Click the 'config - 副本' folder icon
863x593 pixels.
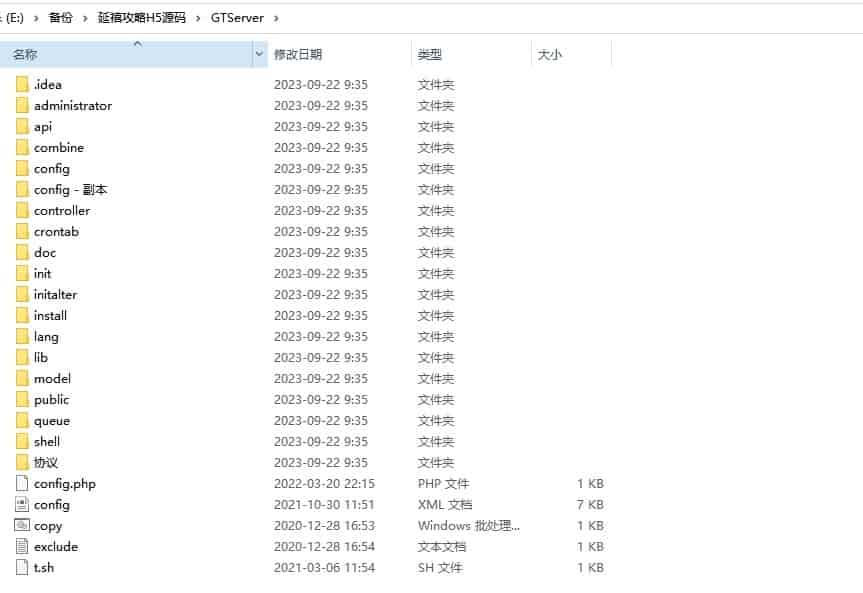coord(22,189)
